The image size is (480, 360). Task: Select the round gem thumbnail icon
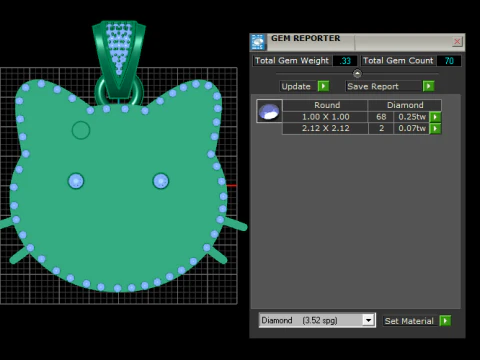coord(269,111)
